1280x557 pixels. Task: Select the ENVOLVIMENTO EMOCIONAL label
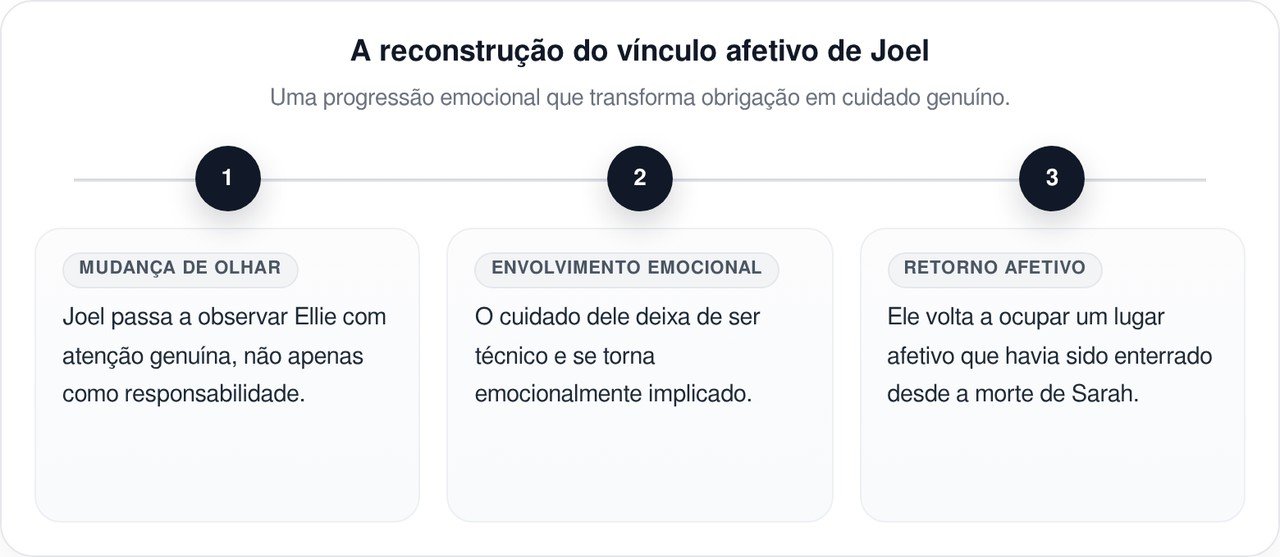click(x=626, y=268)
